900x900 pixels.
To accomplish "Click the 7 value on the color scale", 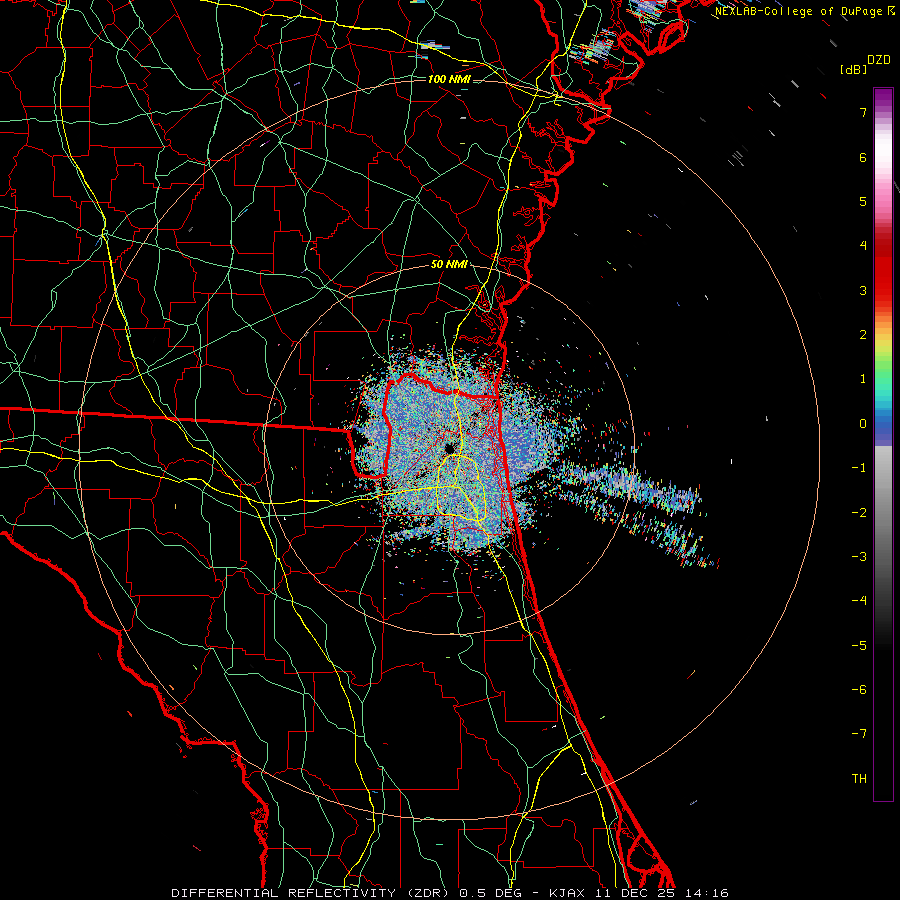I will (863, 112).
